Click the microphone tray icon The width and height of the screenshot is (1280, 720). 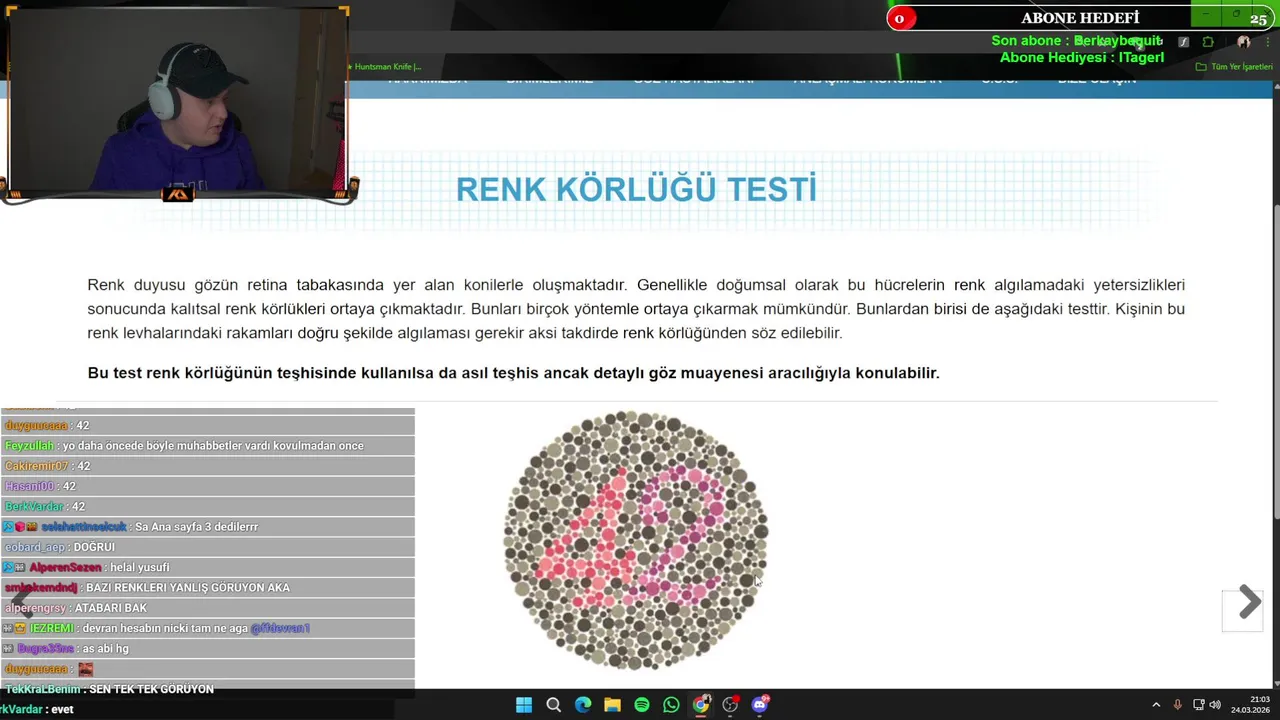(x=1178, y=705)
